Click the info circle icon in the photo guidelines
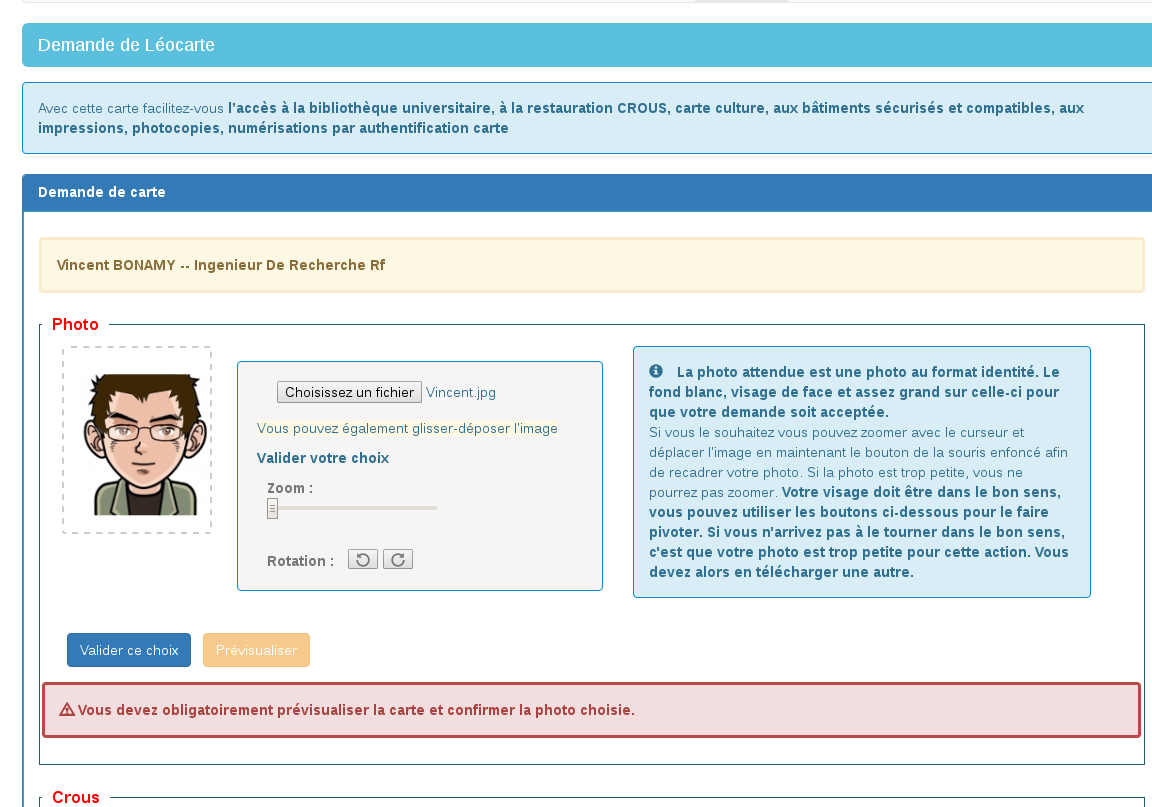The width and height of the screenshot is (1152, 807). [x=656, y=371]
